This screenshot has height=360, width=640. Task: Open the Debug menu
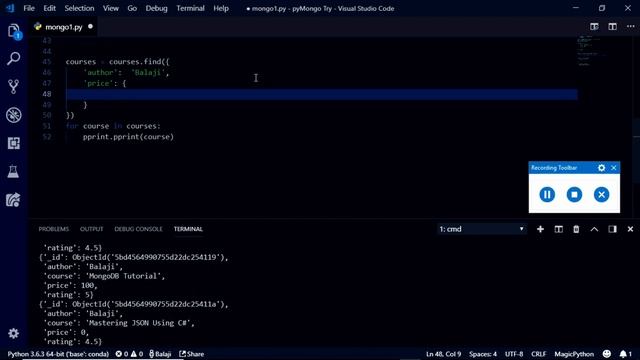point(156,8)
